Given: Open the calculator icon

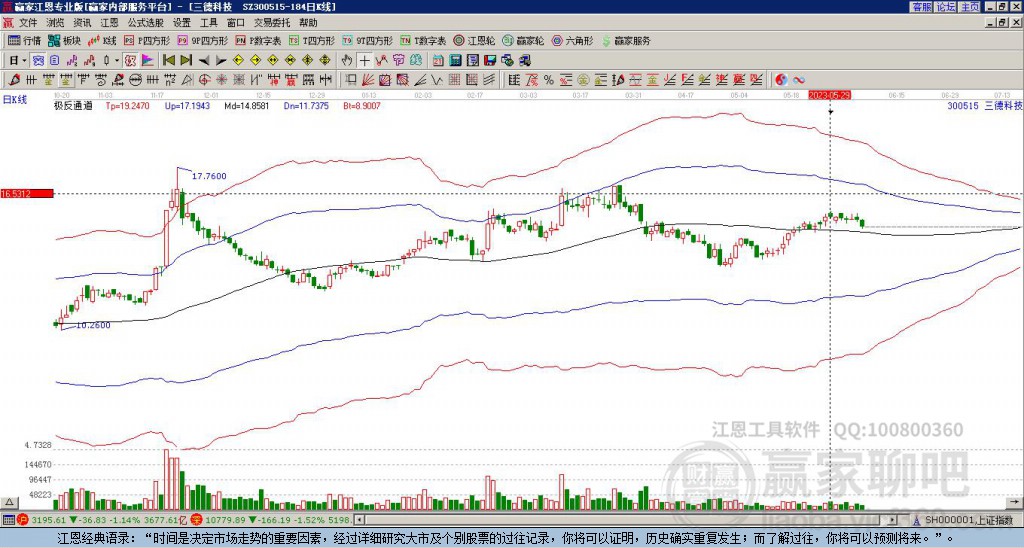Looking at the screenshot, I should [x=455, y=61].
